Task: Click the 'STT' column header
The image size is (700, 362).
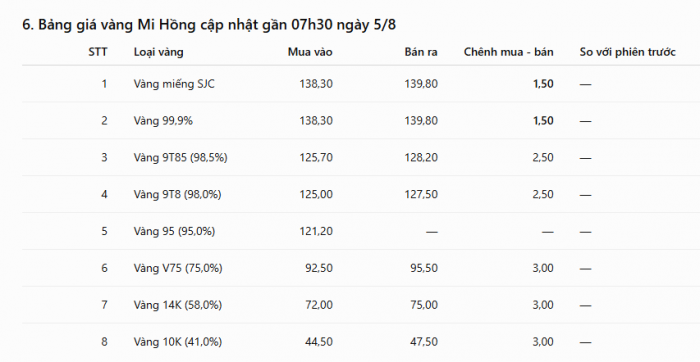Action: tap(98, 52)
